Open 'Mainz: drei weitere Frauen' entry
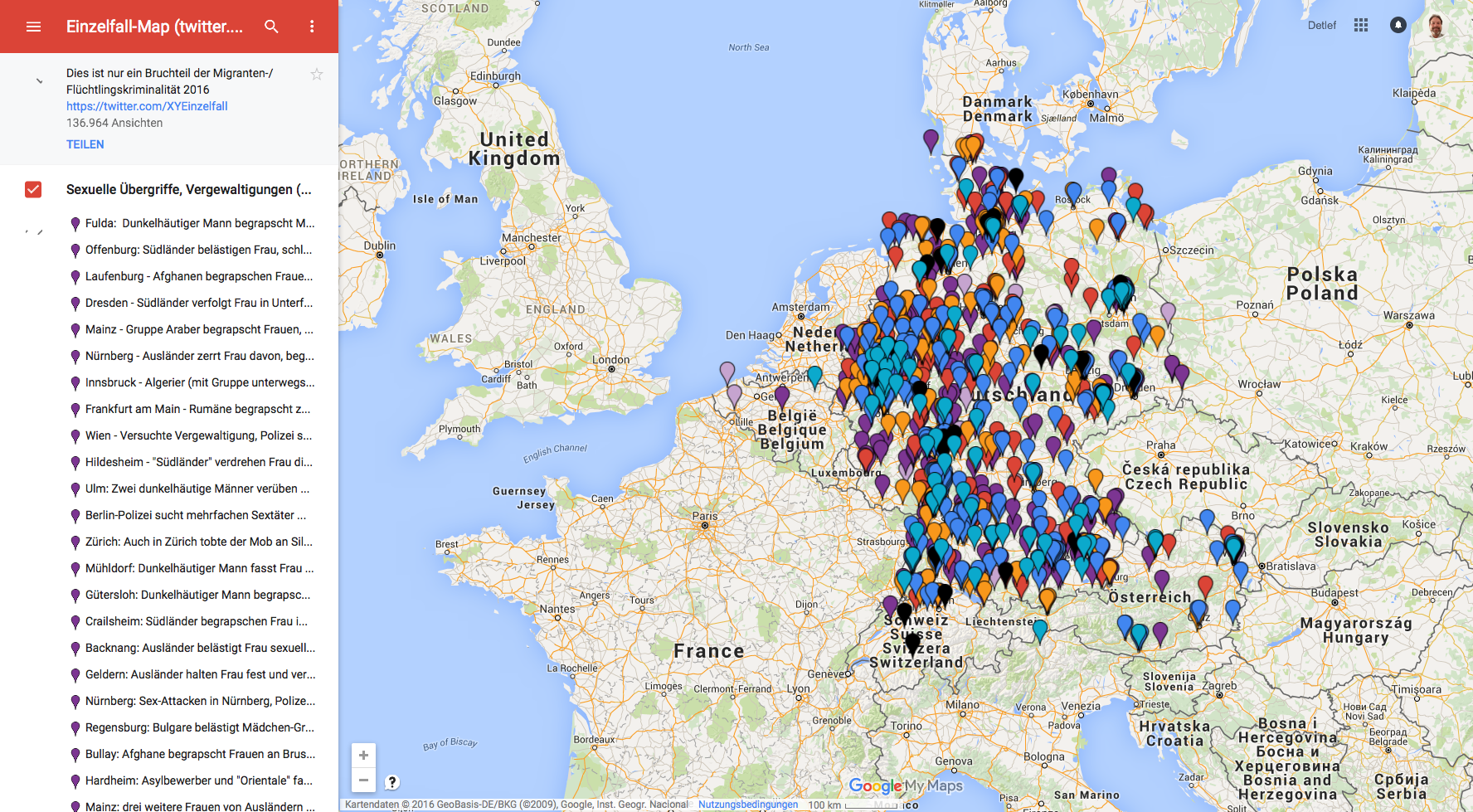 [x=200, y=806]
